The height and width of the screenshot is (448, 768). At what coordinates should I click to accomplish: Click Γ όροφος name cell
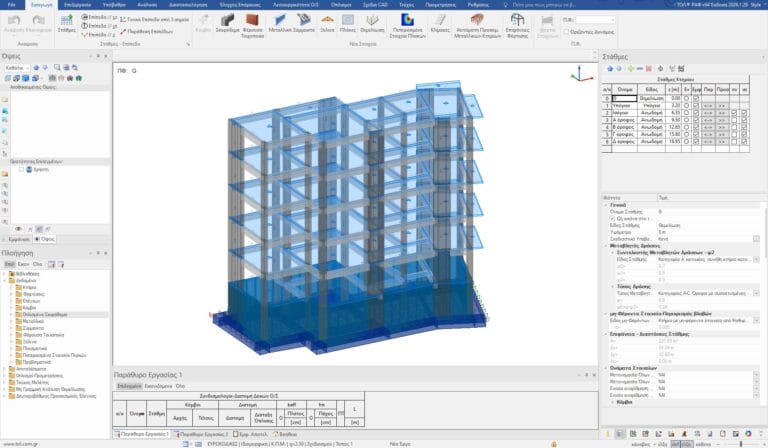[624, 134]
